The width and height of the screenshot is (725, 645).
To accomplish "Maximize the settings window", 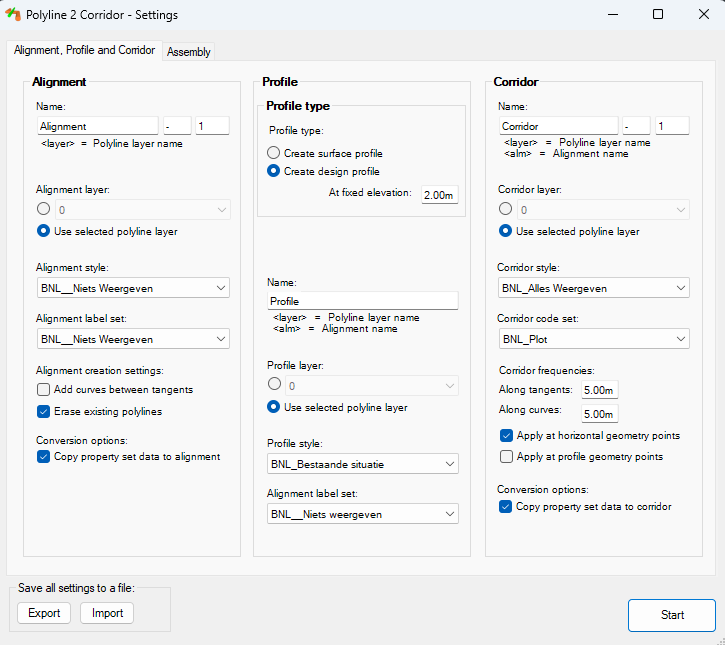I will click(x=657, y=14).
